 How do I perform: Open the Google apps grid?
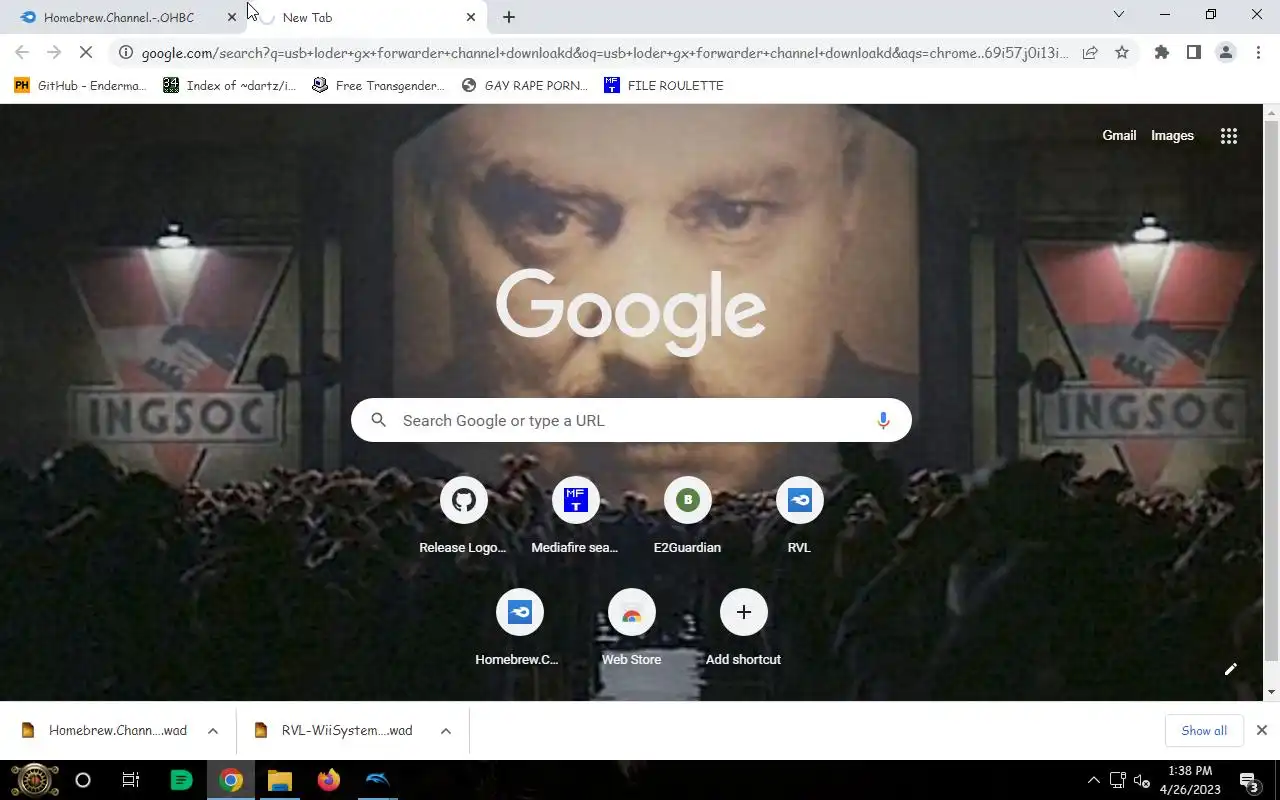(x=1229, y=136)
